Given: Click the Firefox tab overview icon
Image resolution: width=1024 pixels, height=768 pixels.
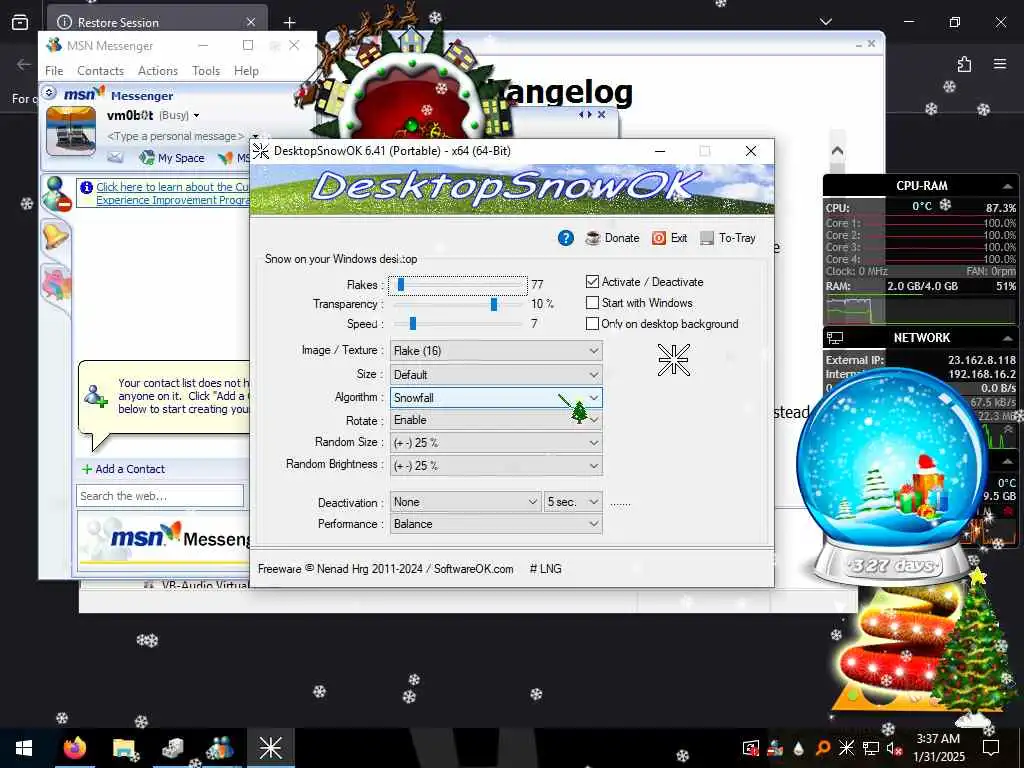Looking at the screenshot, I should click(x=20, y=22).
